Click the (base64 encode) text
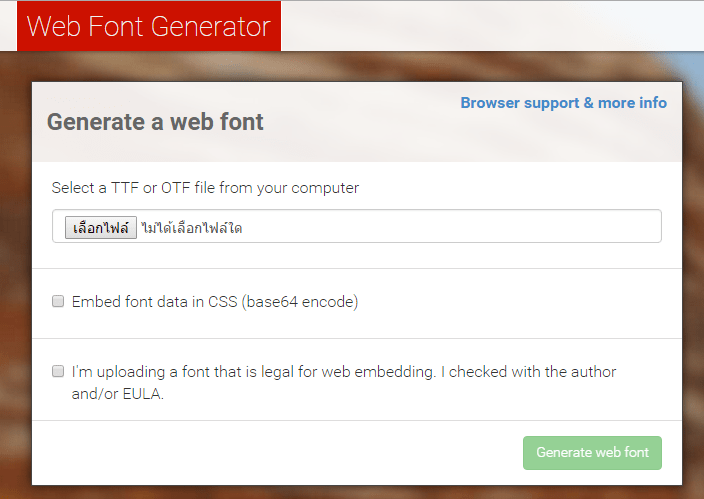 300,302
